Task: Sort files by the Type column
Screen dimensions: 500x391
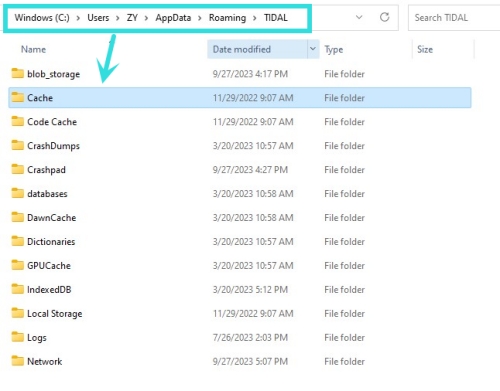Action: tap(334, 49)
